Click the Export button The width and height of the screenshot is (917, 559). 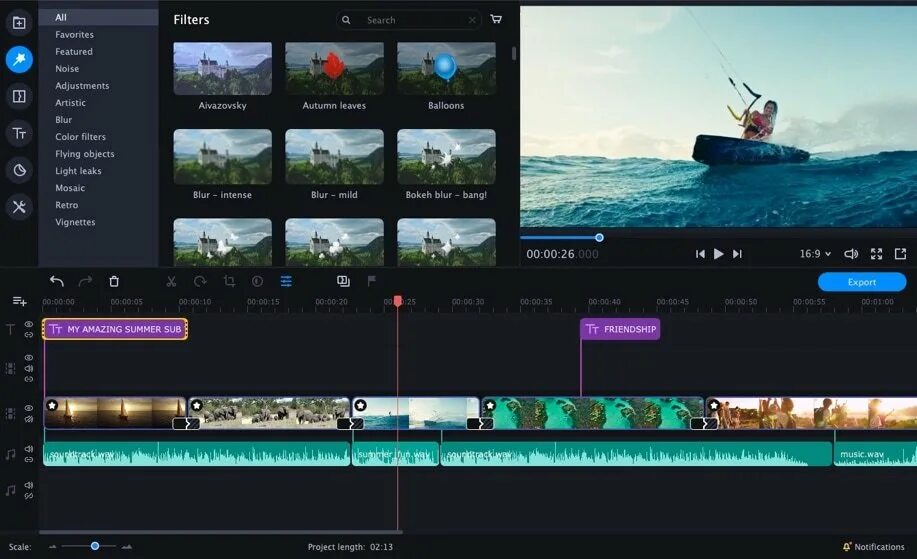click(x=862, y=282)
